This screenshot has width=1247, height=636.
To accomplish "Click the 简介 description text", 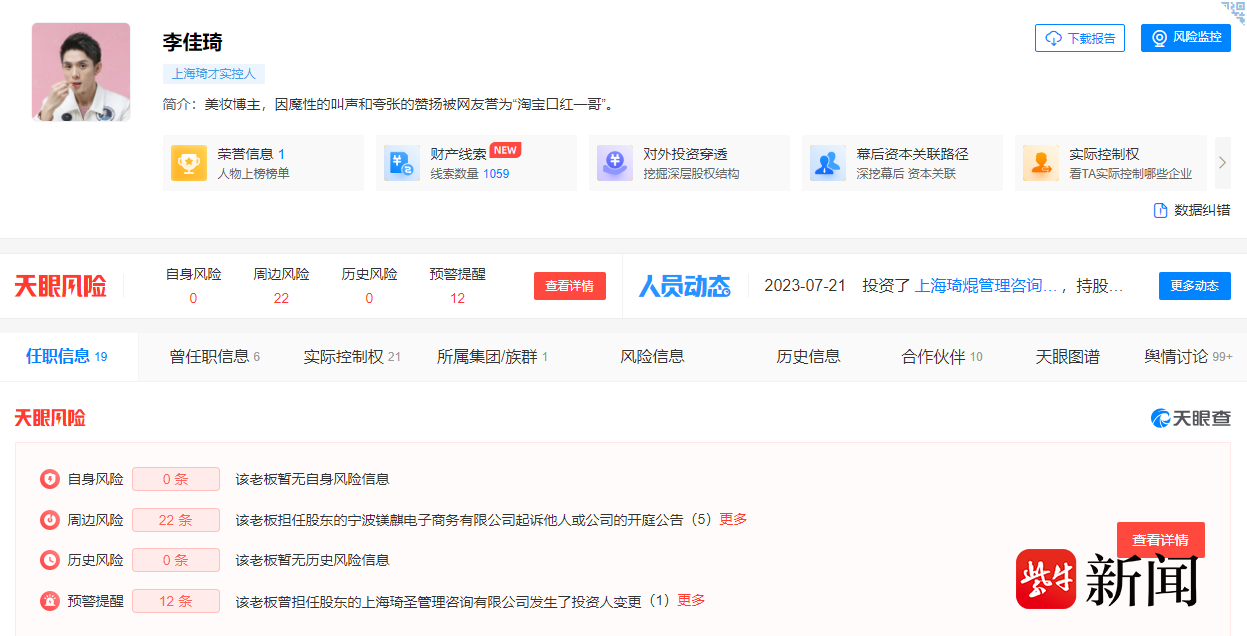I will coord(388,104).
